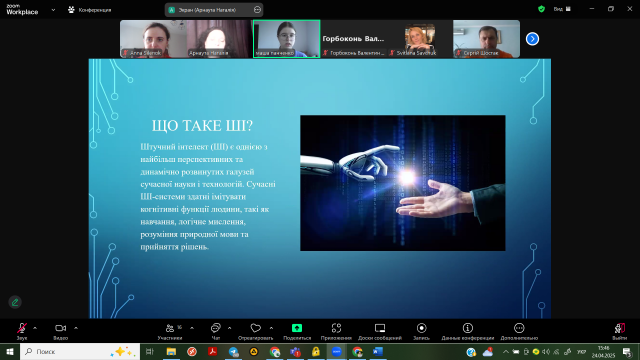The image size is (640, 360).
Task: Open Данные конференции meeting info
Action: (x=468, y=331)
